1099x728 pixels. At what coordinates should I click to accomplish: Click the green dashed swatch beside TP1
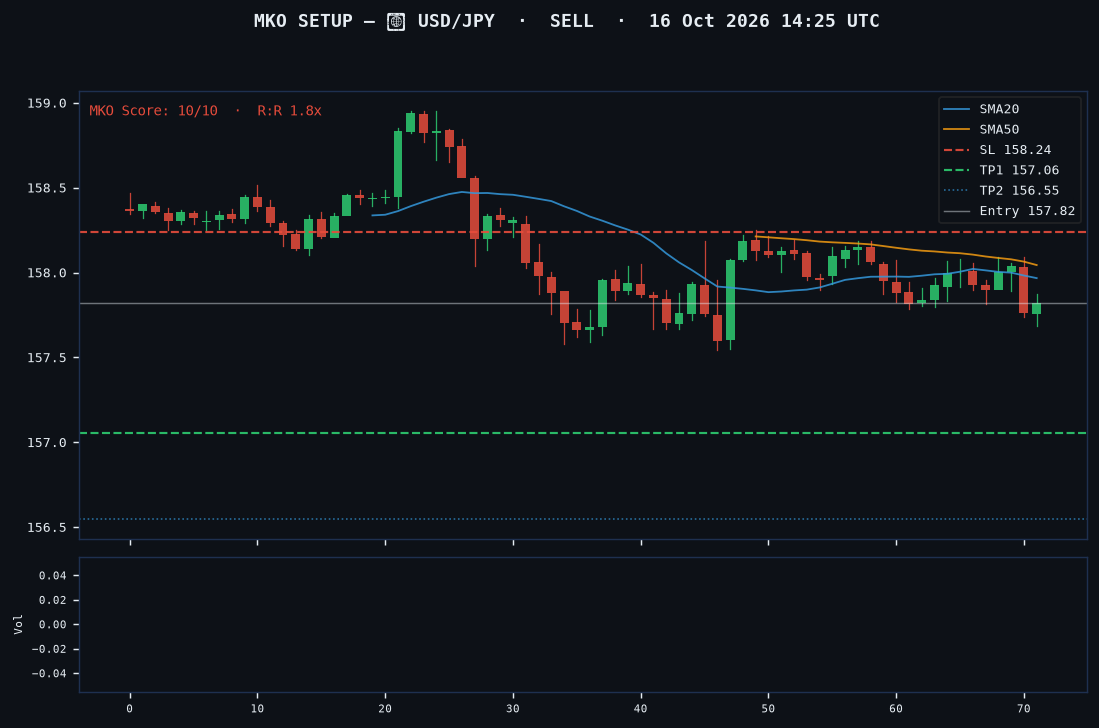(957, 170)
